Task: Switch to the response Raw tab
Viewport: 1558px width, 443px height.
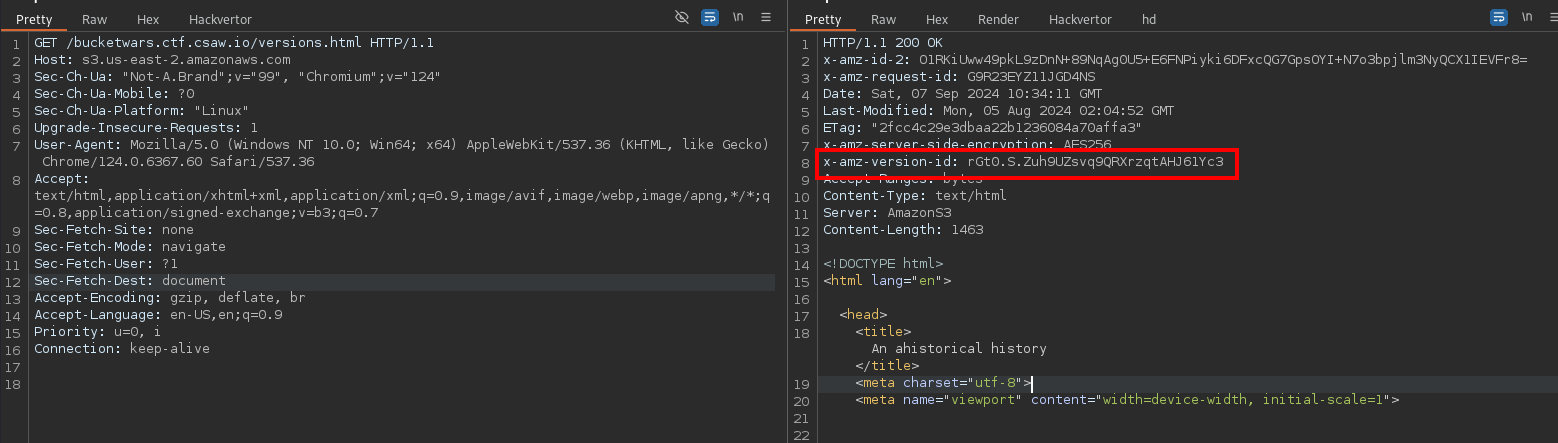Action: coord(884,20)
